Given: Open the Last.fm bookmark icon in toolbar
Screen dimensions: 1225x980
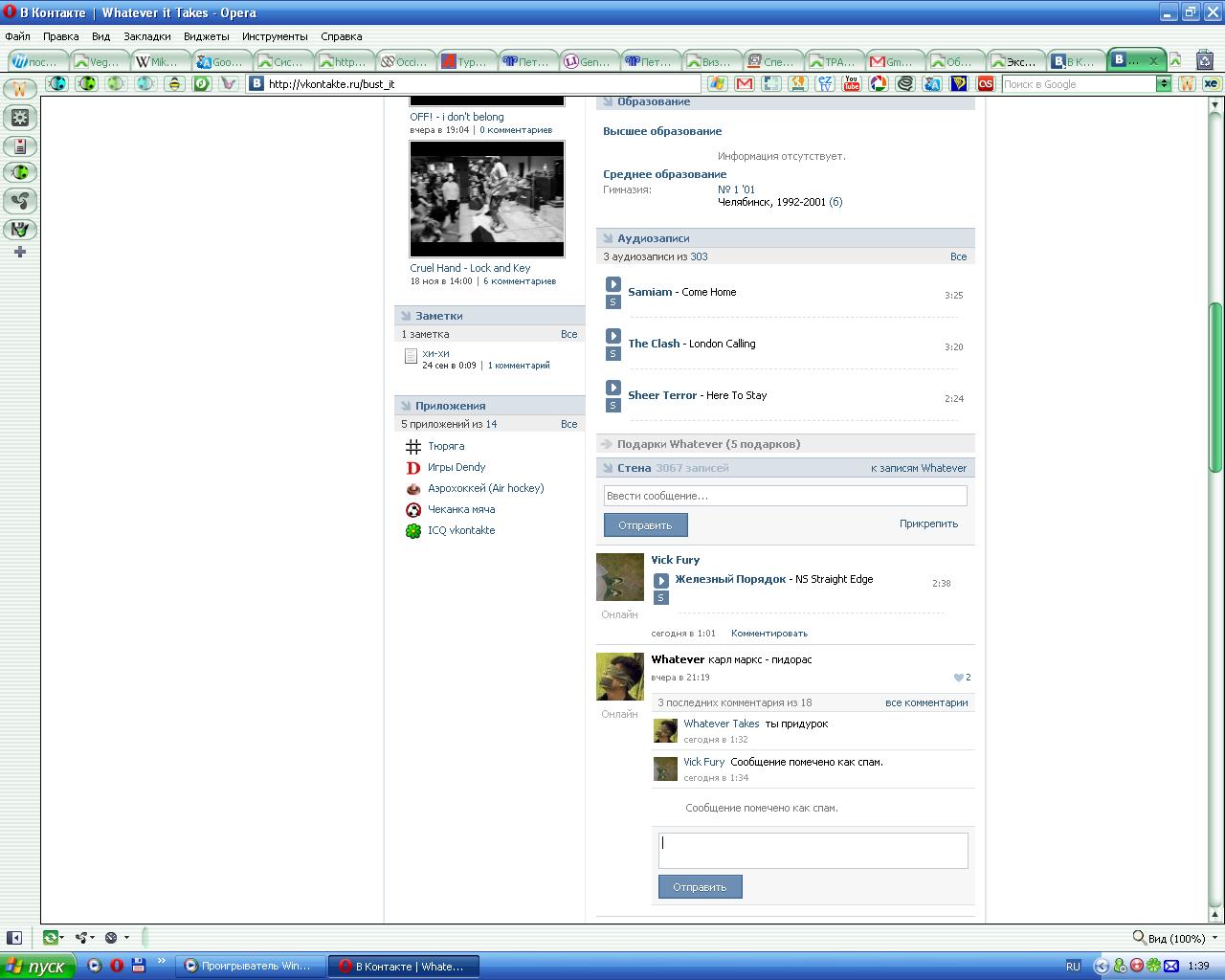Looking at the screenshot, I should [x=985, y=83].
